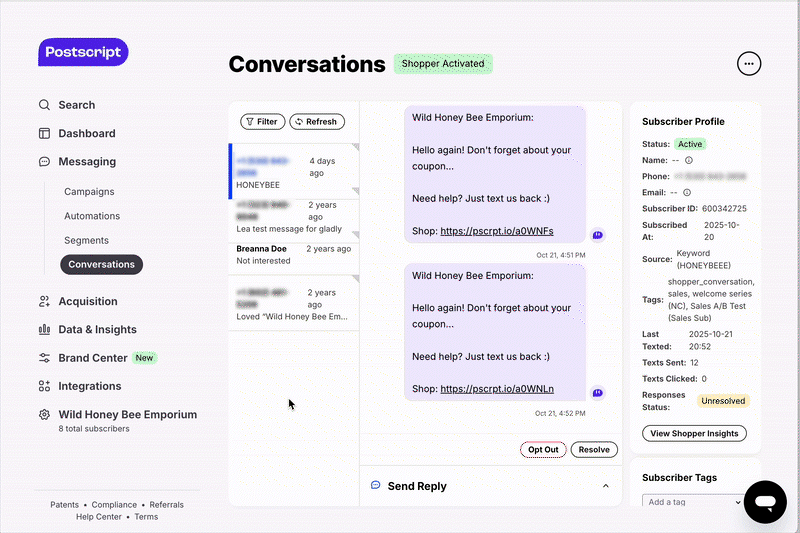Open Automations under Messaging
The image size is (800, 533).
[x=92, y=216]
